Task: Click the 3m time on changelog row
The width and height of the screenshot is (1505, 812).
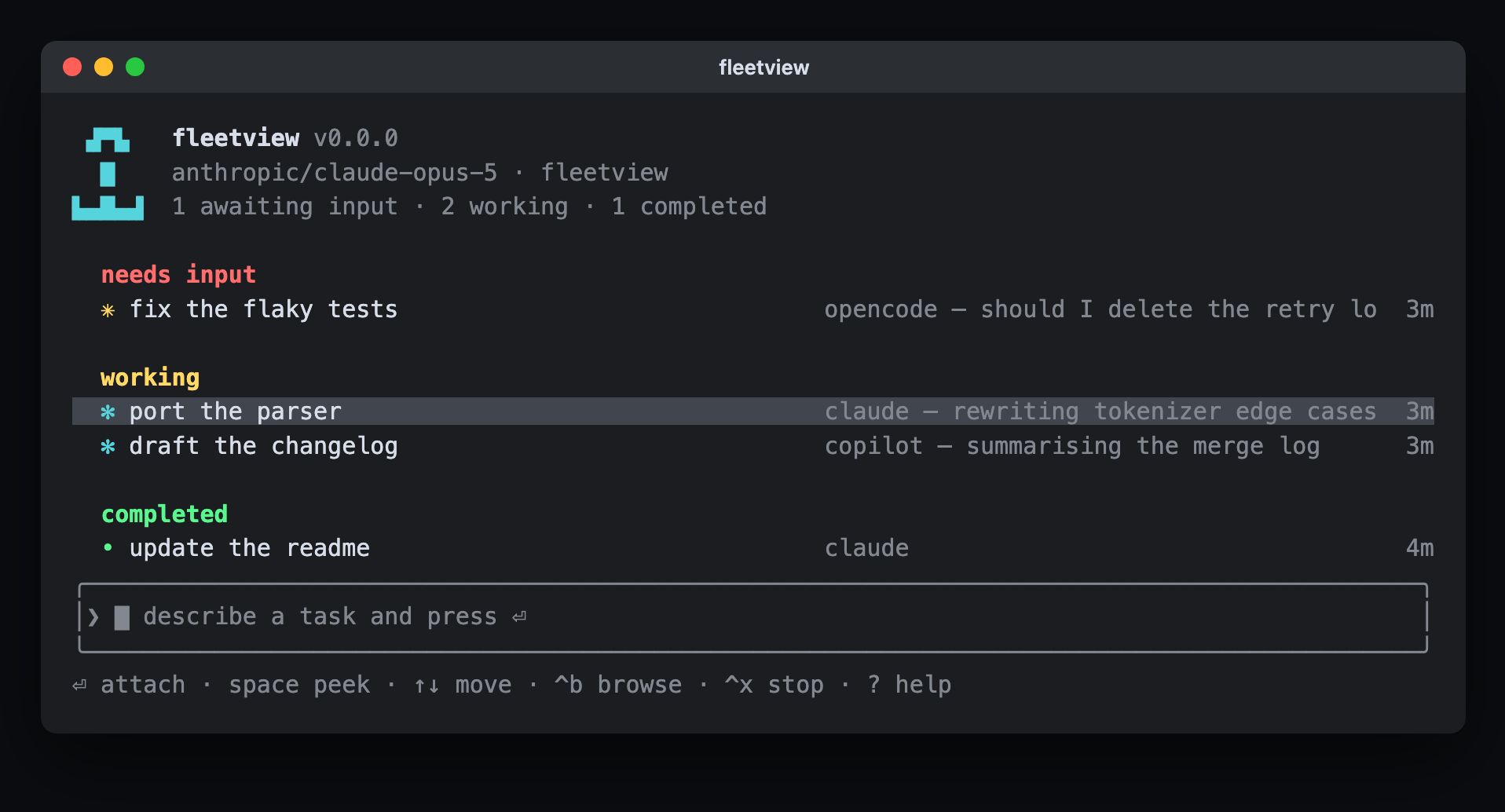Action: (x=1419, y=446)
